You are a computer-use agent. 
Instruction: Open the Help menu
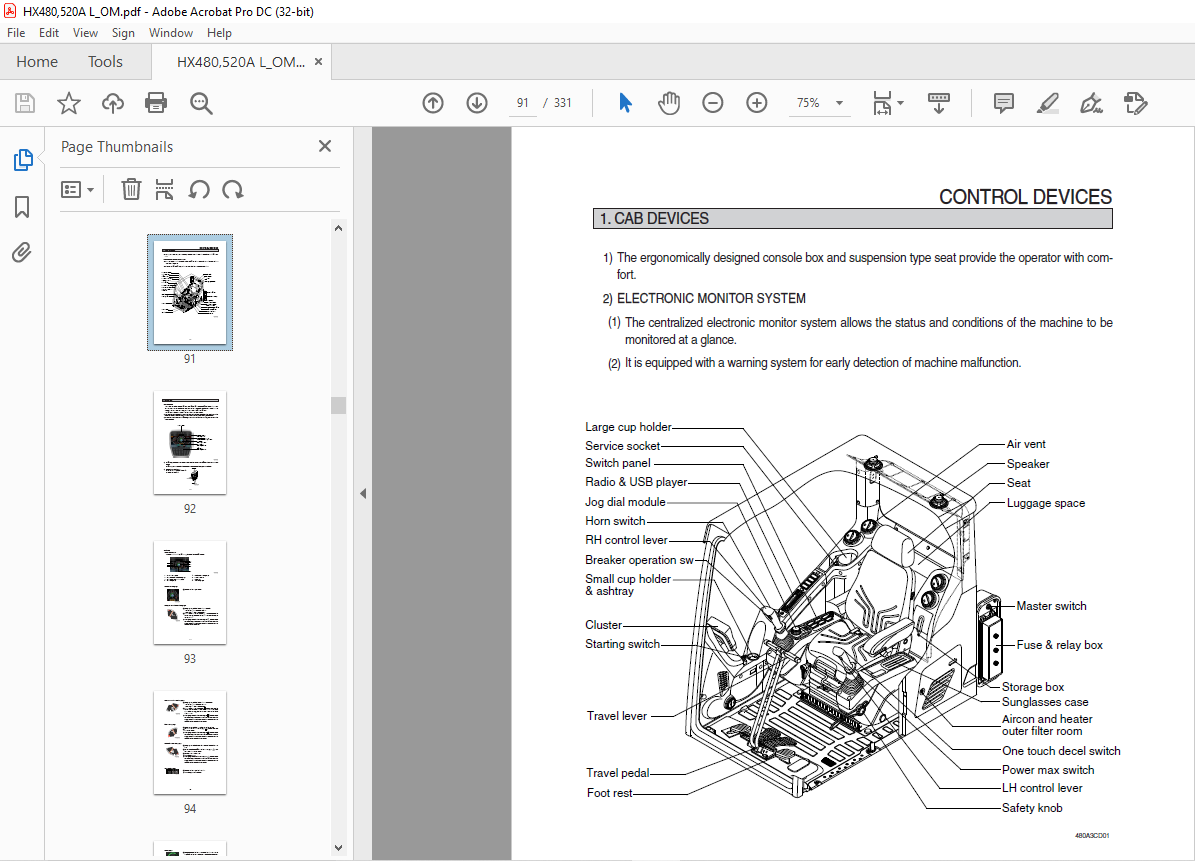(x=219, y=33)
